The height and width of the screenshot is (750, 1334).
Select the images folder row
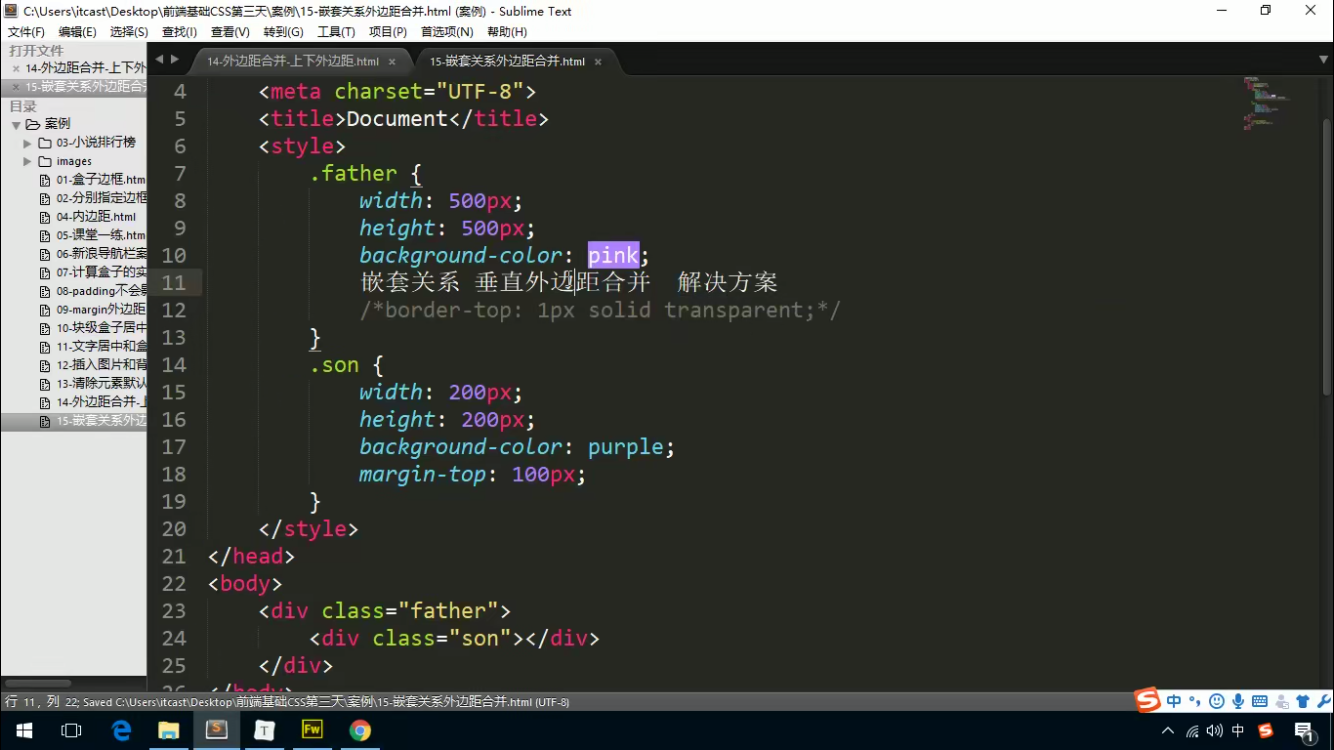click(x=74, y=161)
